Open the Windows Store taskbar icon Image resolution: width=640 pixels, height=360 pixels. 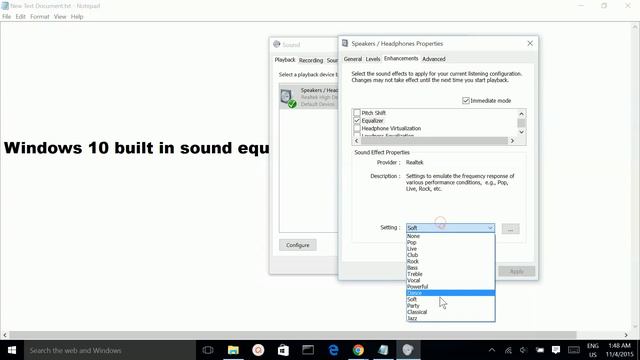tap(283, 350)
